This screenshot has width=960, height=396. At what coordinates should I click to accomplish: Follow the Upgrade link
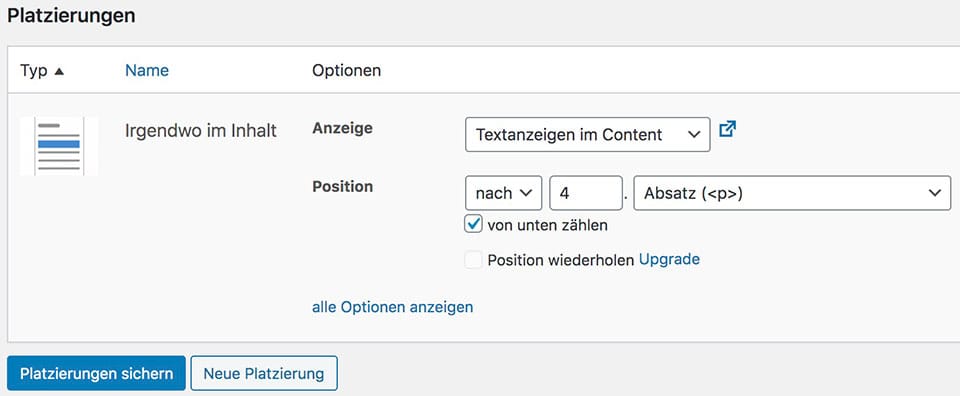tap(669, 260)
